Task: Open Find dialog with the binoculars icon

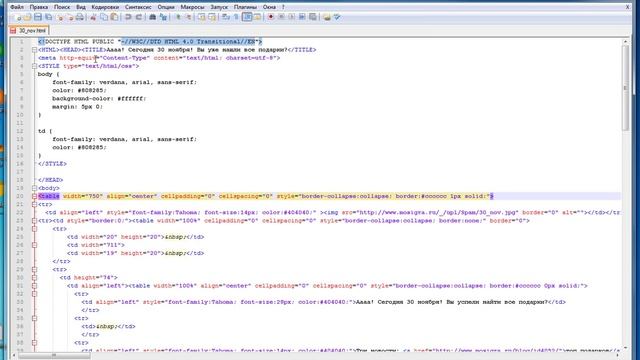Action: [x=153, y=17]
